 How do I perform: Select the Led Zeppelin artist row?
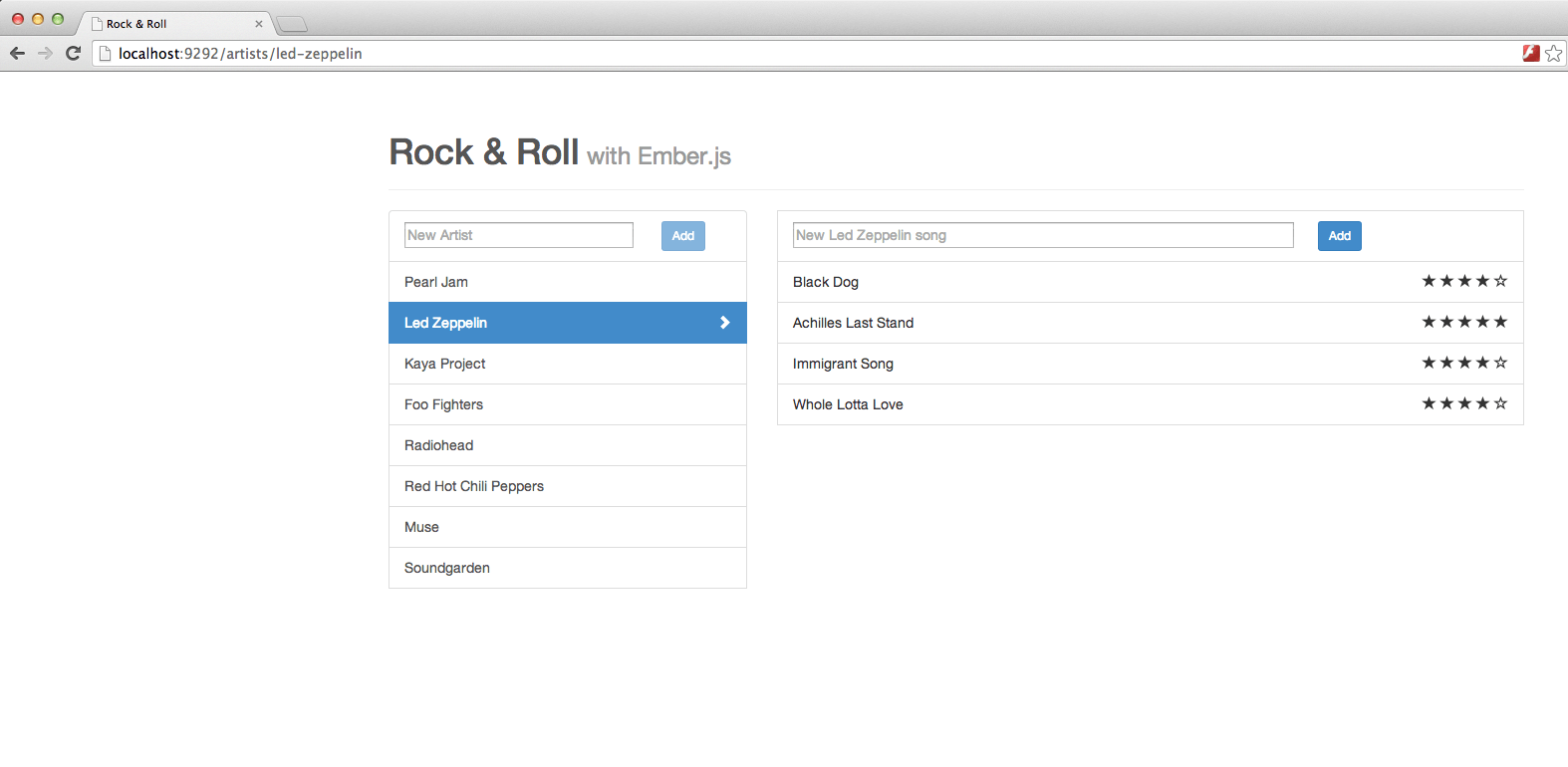tap(568, 323)
